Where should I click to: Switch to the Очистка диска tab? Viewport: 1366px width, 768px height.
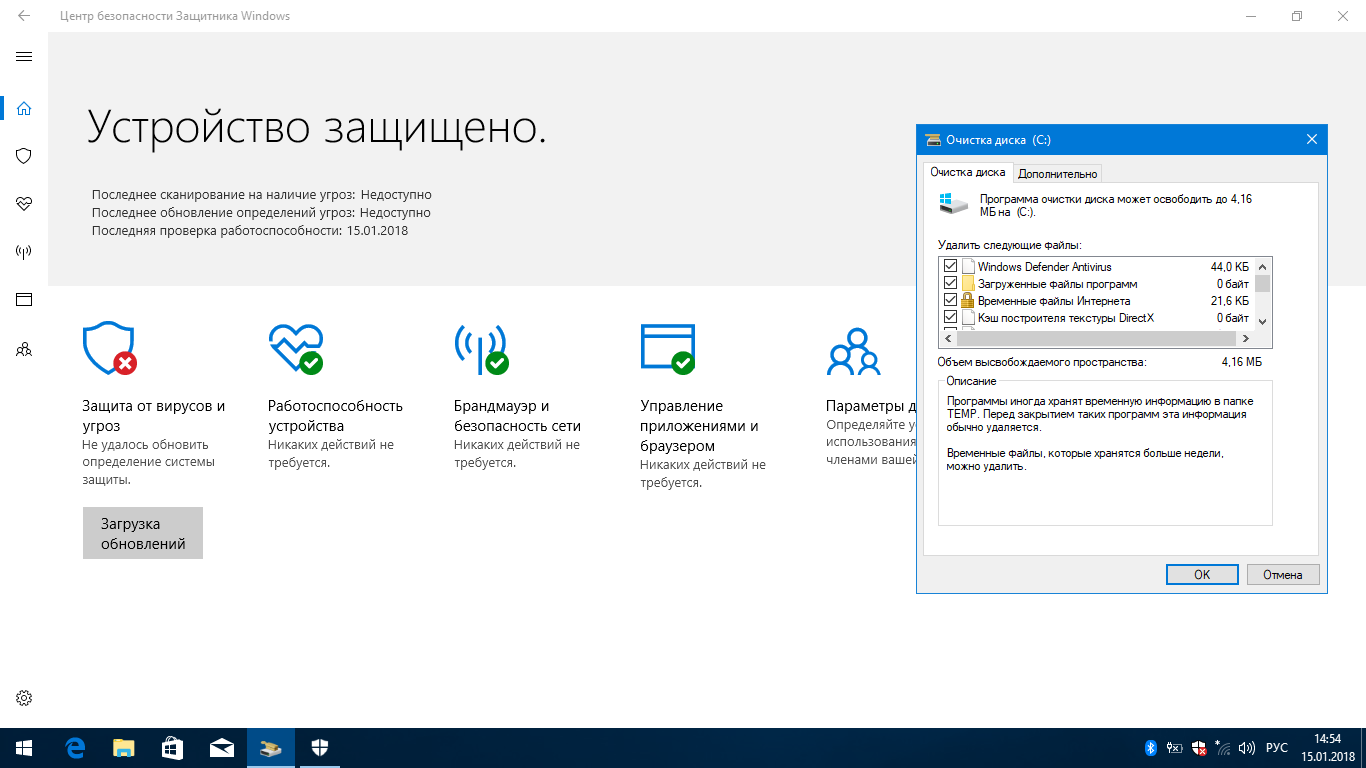point(968,173)
